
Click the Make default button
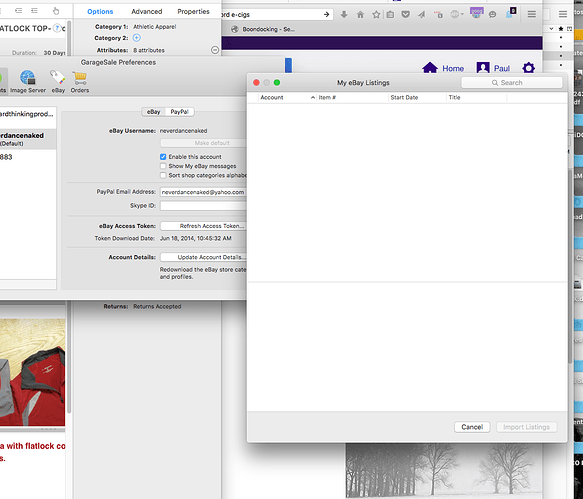(204, 143)
